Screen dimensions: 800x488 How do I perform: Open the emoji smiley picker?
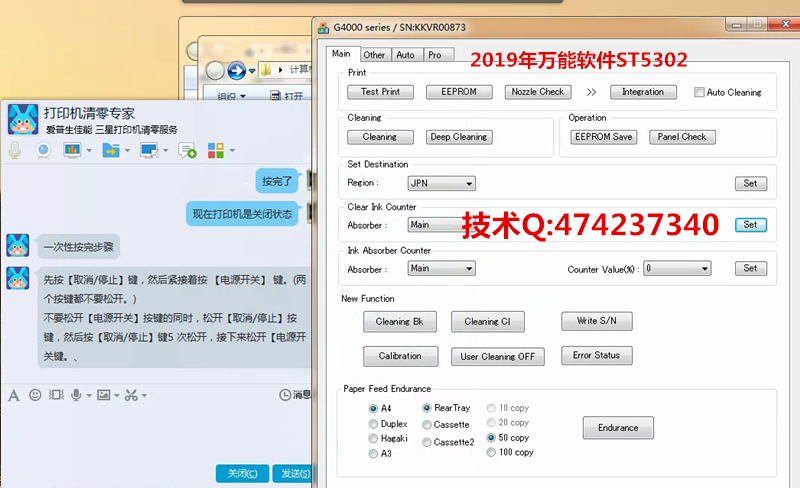35,395
